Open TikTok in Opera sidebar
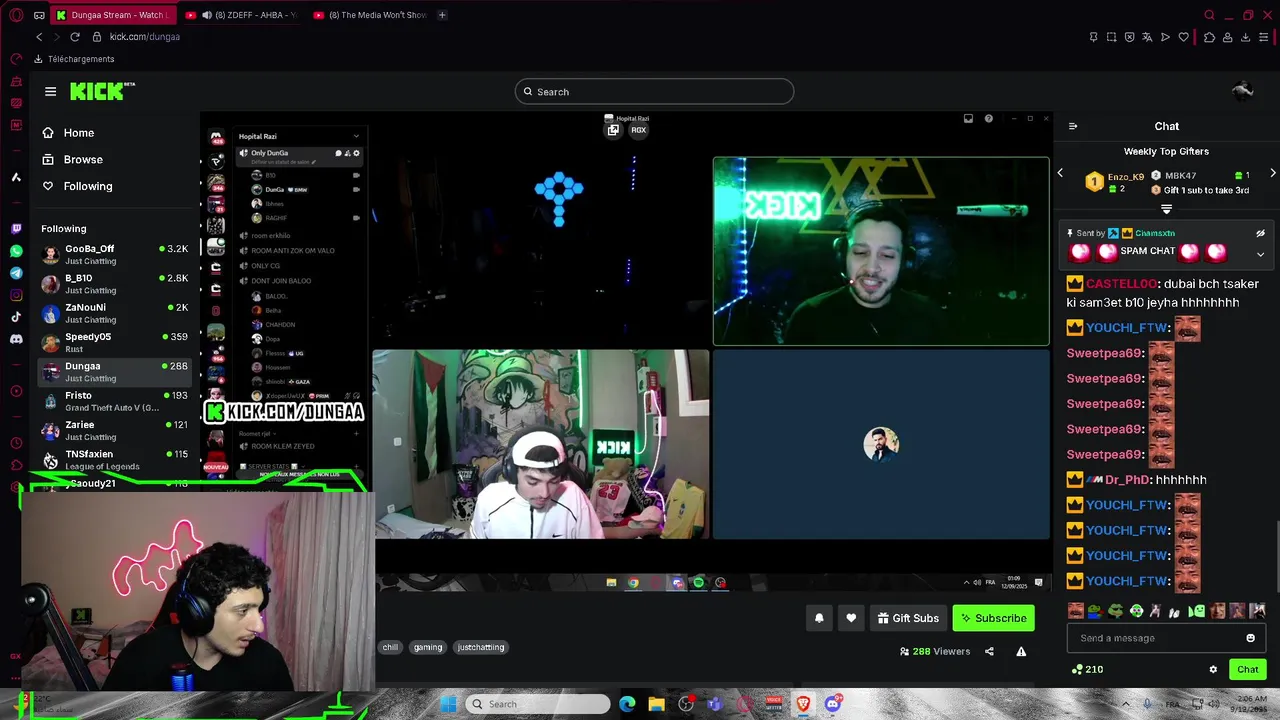 (x=16, y=317)
